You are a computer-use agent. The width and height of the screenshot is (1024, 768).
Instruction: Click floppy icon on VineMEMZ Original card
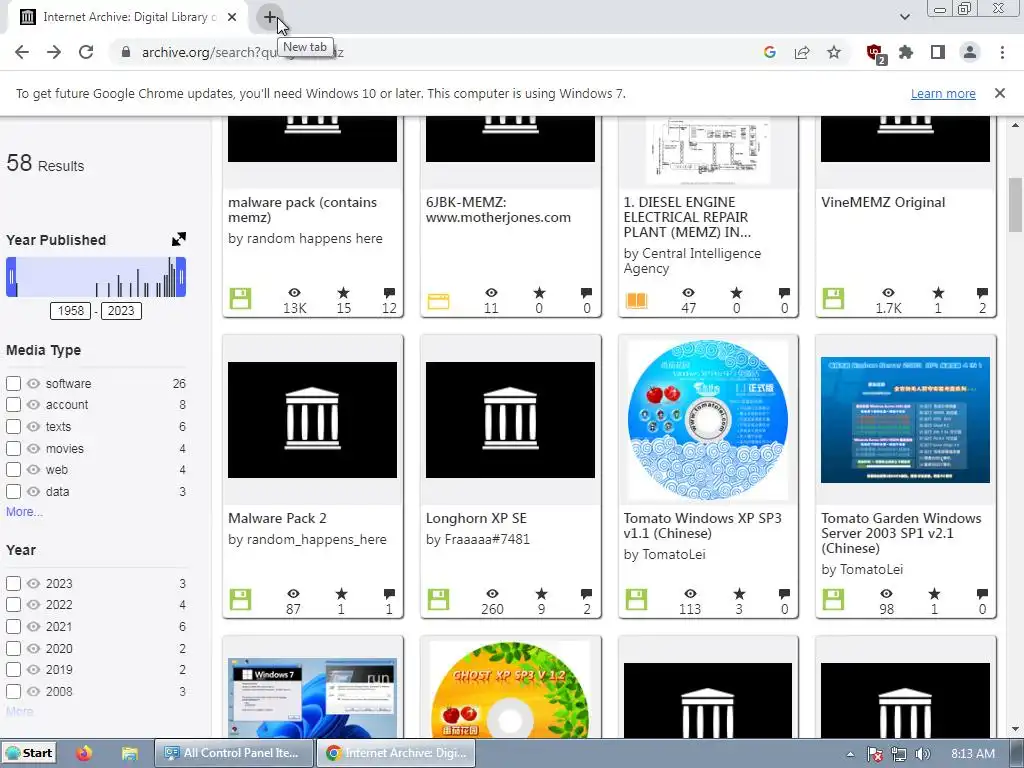coord(833,298)
